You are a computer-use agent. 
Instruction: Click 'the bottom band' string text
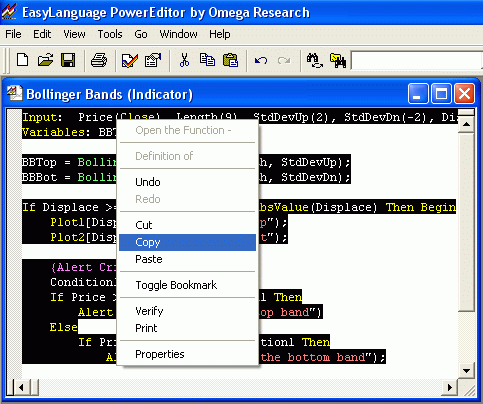tap(312, 357)
